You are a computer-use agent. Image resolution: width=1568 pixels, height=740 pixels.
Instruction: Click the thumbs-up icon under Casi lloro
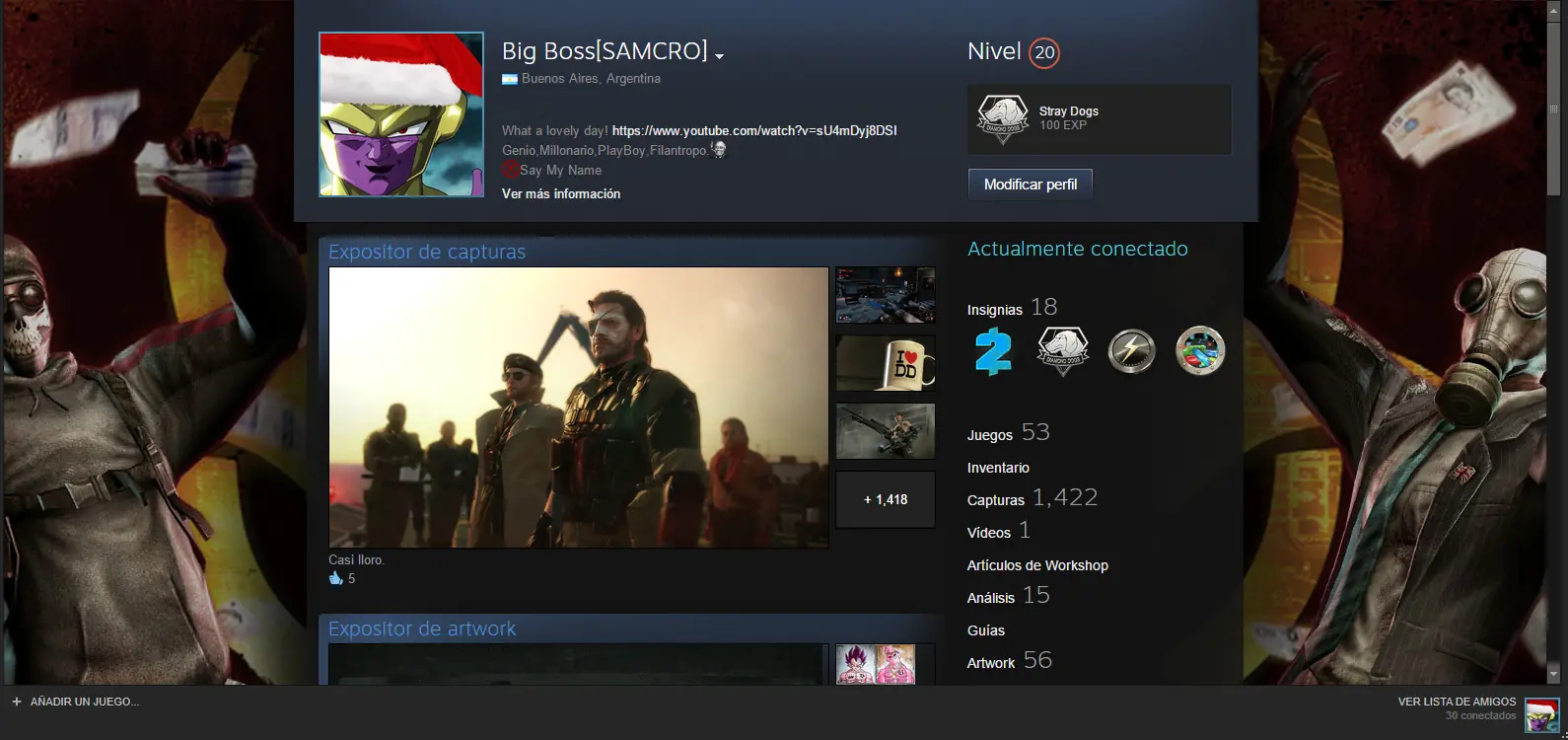335,578
